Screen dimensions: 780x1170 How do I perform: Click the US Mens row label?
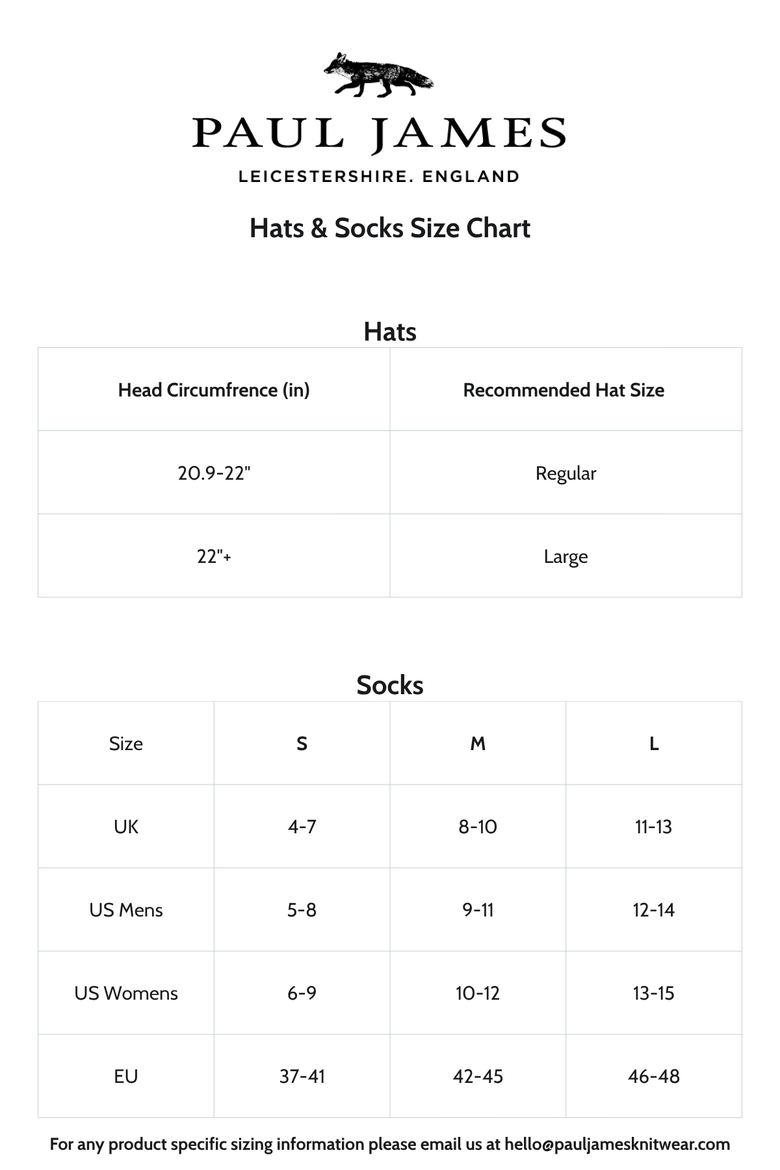pyautogui.click(x=126, y=910)
